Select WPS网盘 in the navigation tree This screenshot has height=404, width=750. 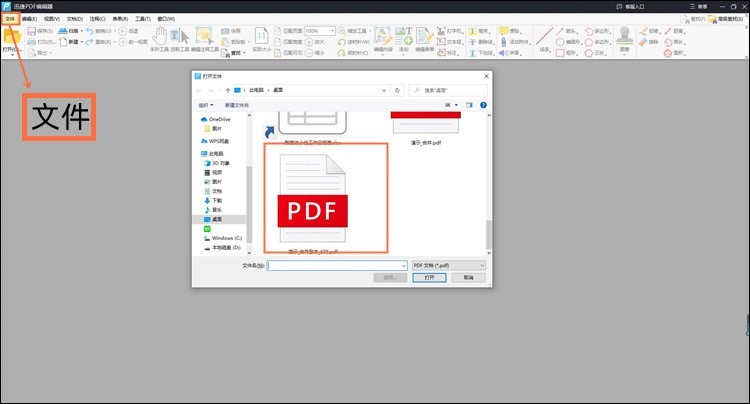215,141
